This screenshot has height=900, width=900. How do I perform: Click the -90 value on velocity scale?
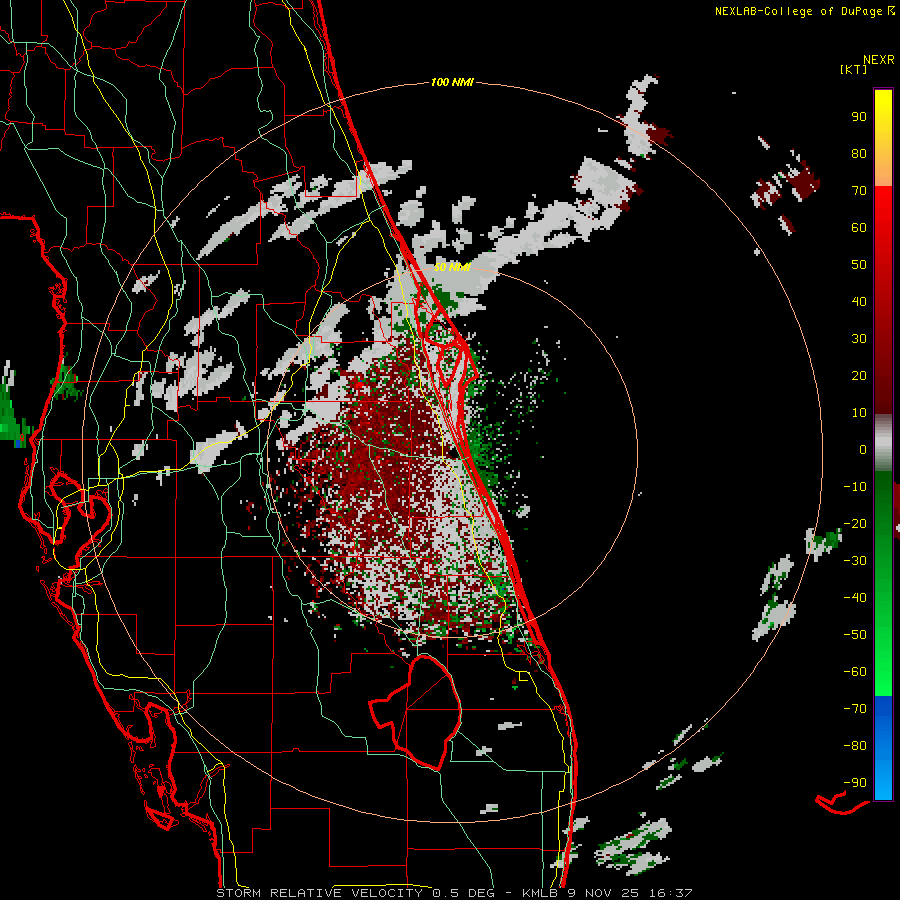[x=855, y=783]
